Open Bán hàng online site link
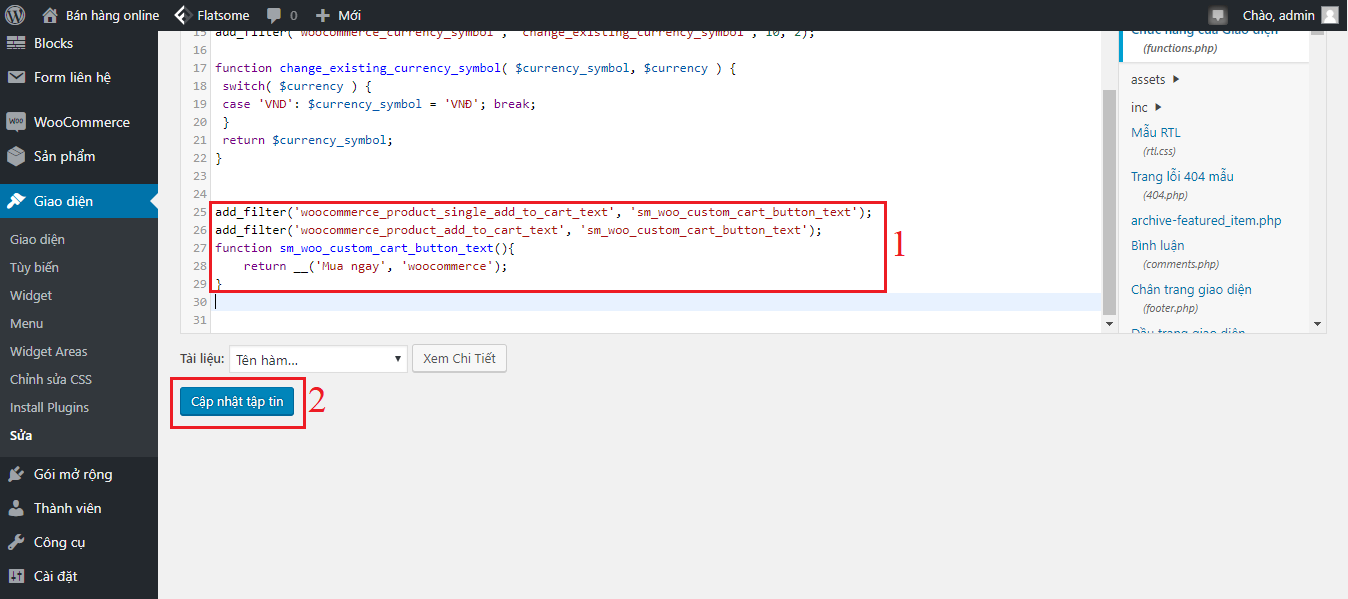 click(x=112, y=15)
